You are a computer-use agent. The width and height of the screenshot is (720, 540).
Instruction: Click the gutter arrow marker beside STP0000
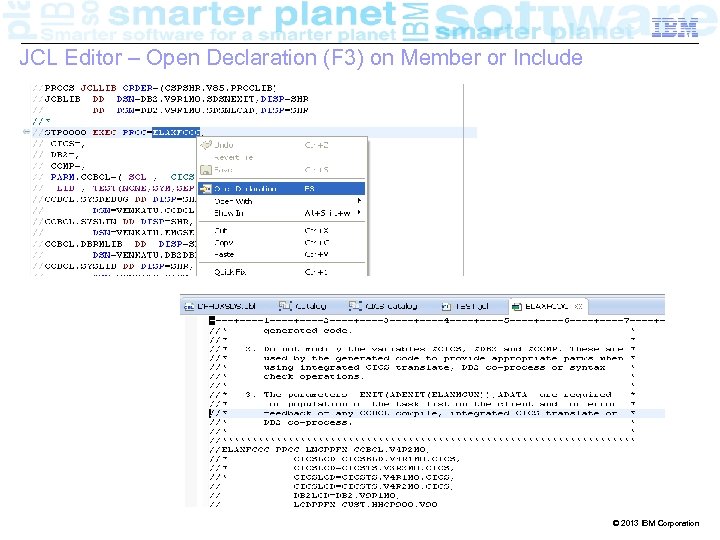[26, 132]
